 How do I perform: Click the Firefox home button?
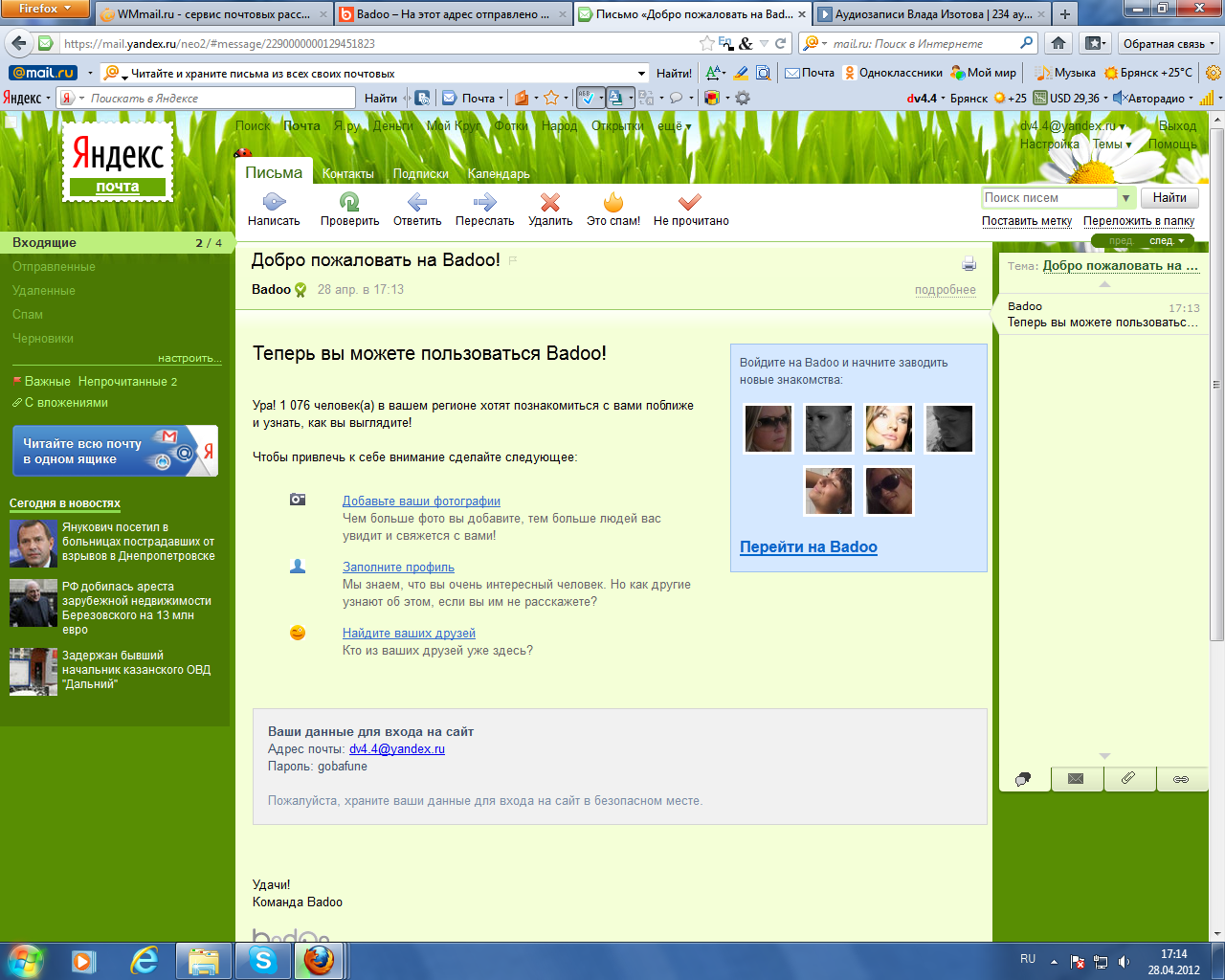1058,43
